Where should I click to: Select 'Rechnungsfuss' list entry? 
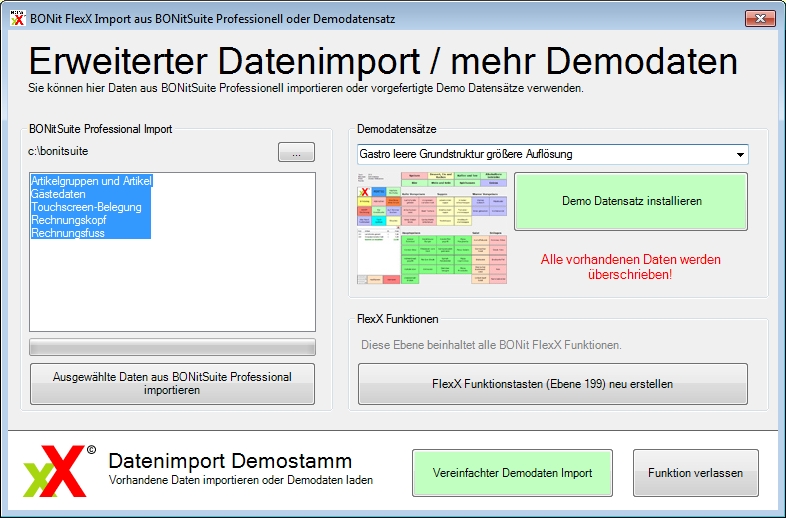tap(68, 233)
